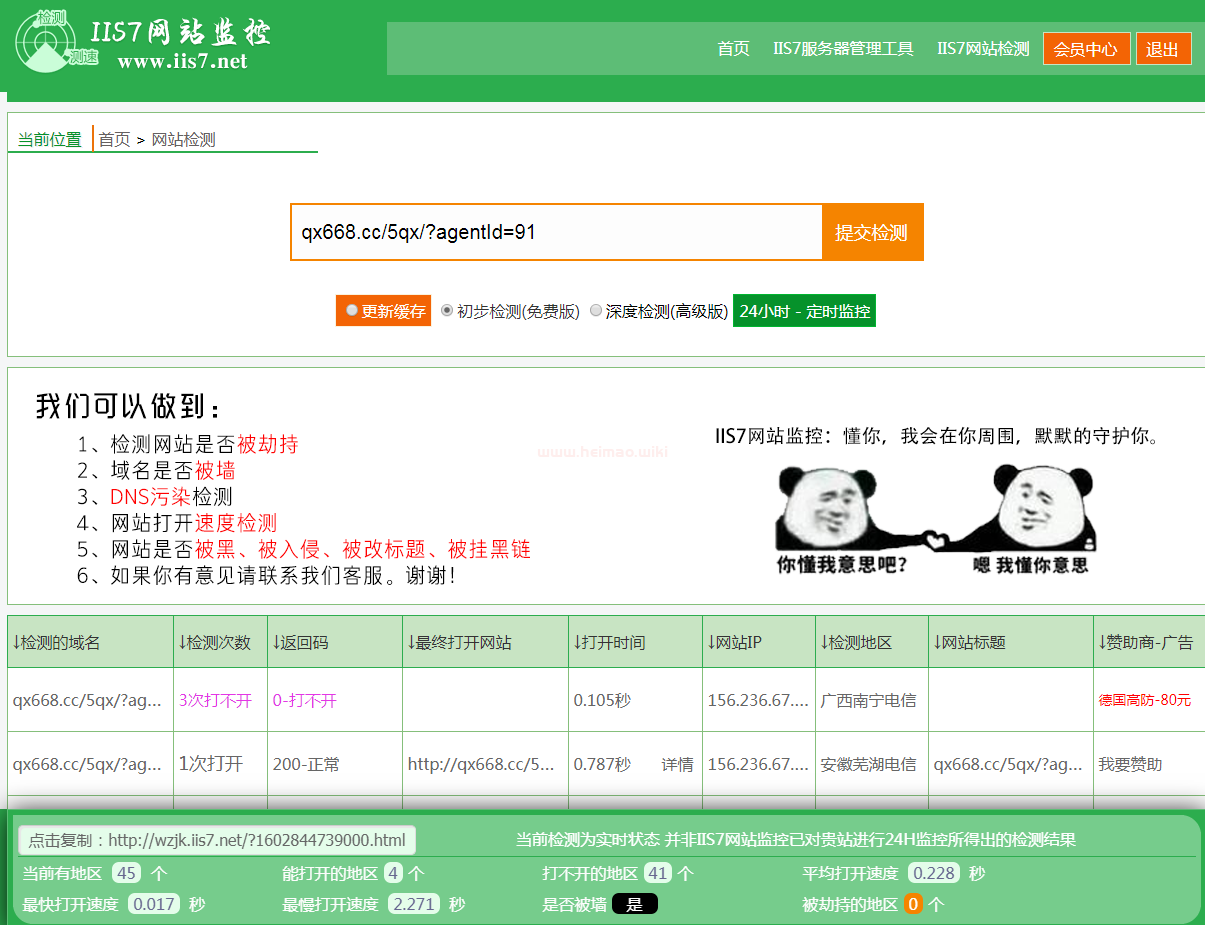Screen dimensions: 1205x925
Task: Click the 德国高防-80元 sponsor ad link
Action: click(1144, 700)
